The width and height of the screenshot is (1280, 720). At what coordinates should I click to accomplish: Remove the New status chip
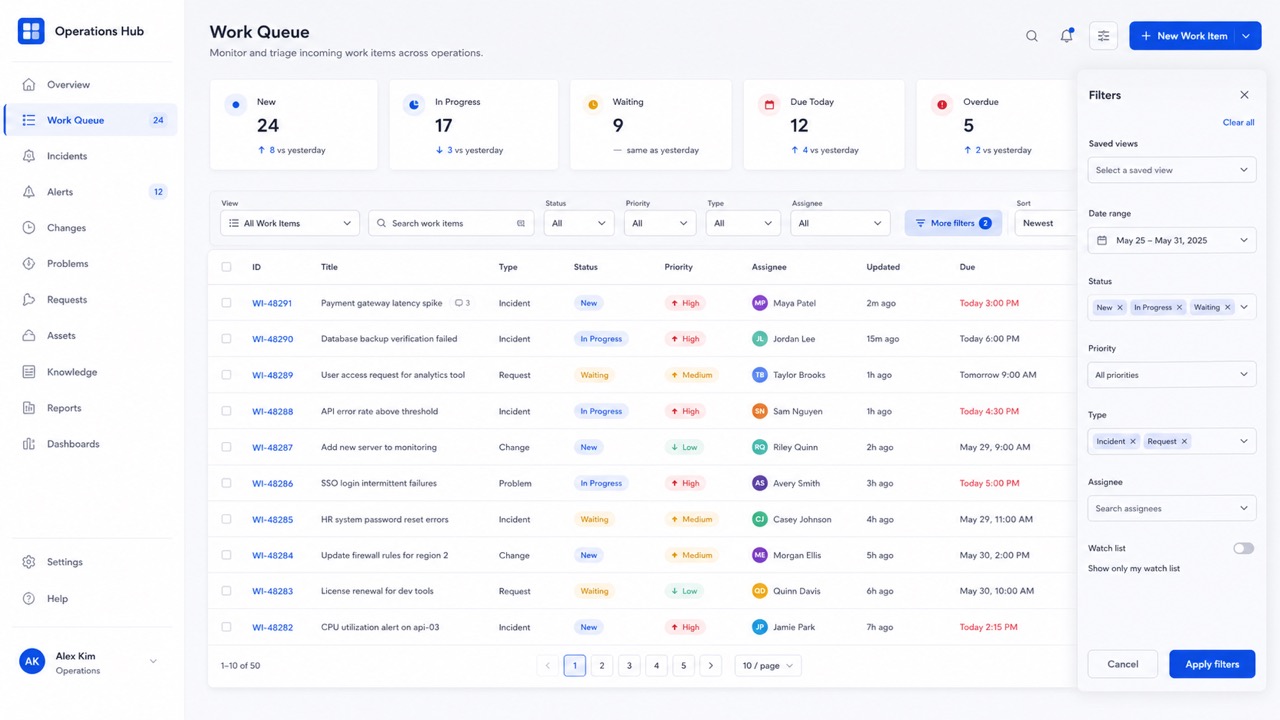coord(1120,308)
